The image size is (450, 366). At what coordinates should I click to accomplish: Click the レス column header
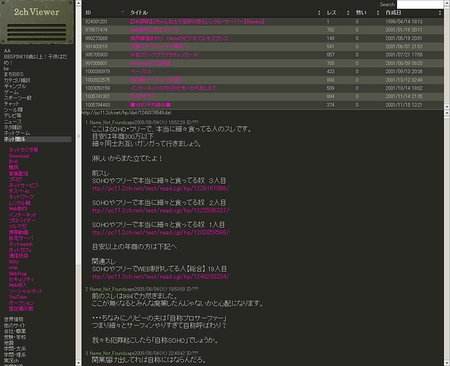tap(331, 13)
